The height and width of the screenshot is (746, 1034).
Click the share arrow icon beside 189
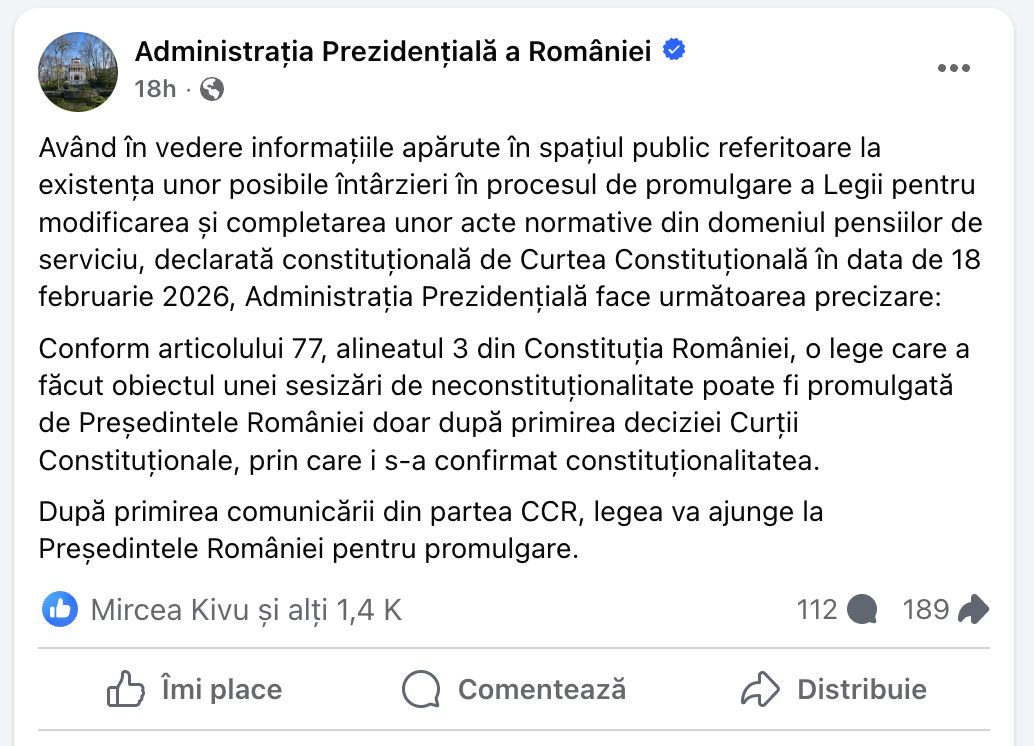[973, 609]
